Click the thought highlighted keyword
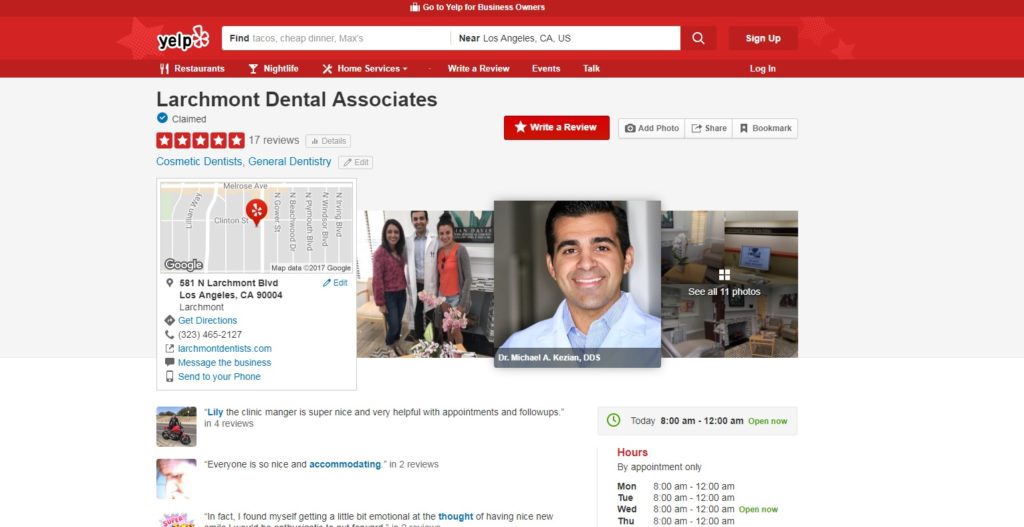This screenshot has width=1024, height=527. 456,517
